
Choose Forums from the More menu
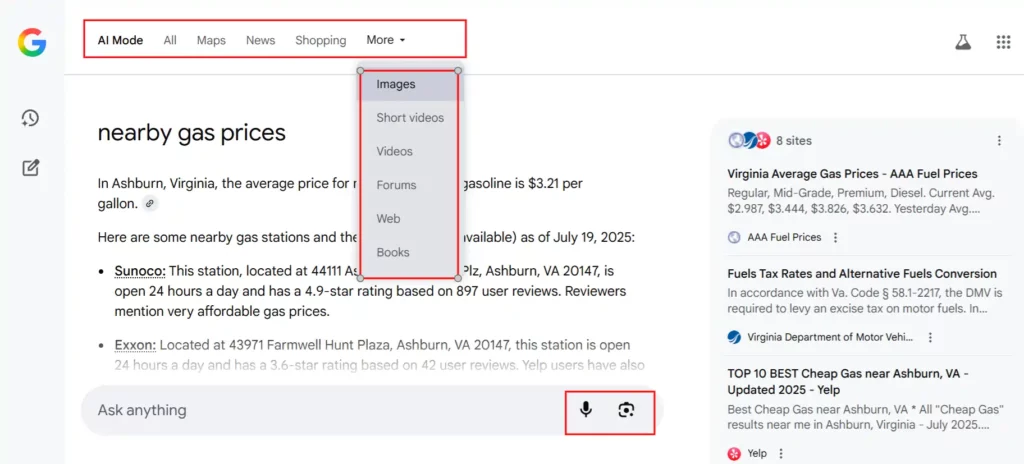(409, 185)
